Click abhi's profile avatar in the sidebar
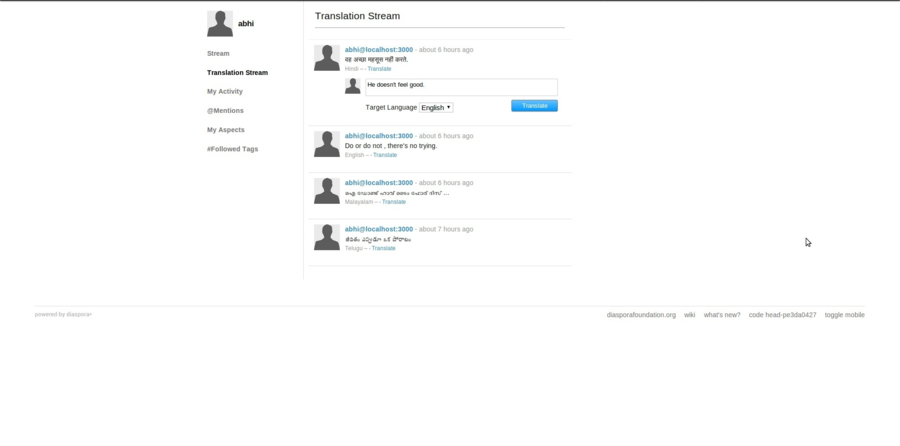900x446 pixels. coord(220,23)
